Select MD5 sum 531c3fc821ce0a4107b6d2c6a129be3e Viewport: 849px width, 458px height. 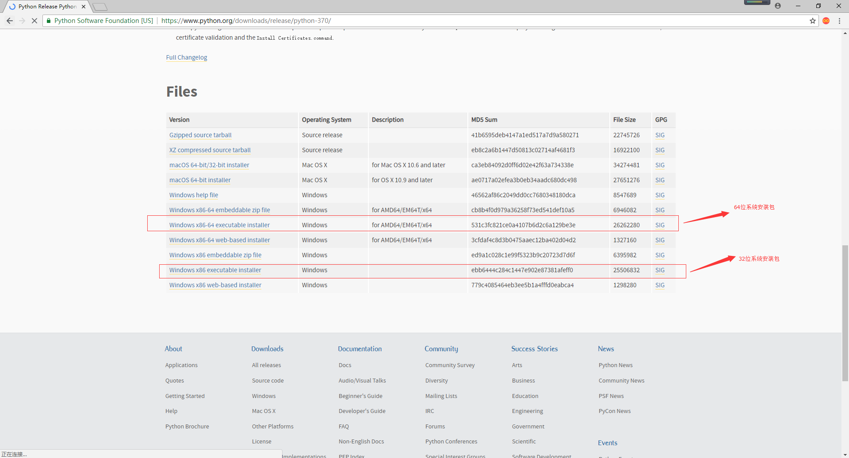(x=523, y=225)
